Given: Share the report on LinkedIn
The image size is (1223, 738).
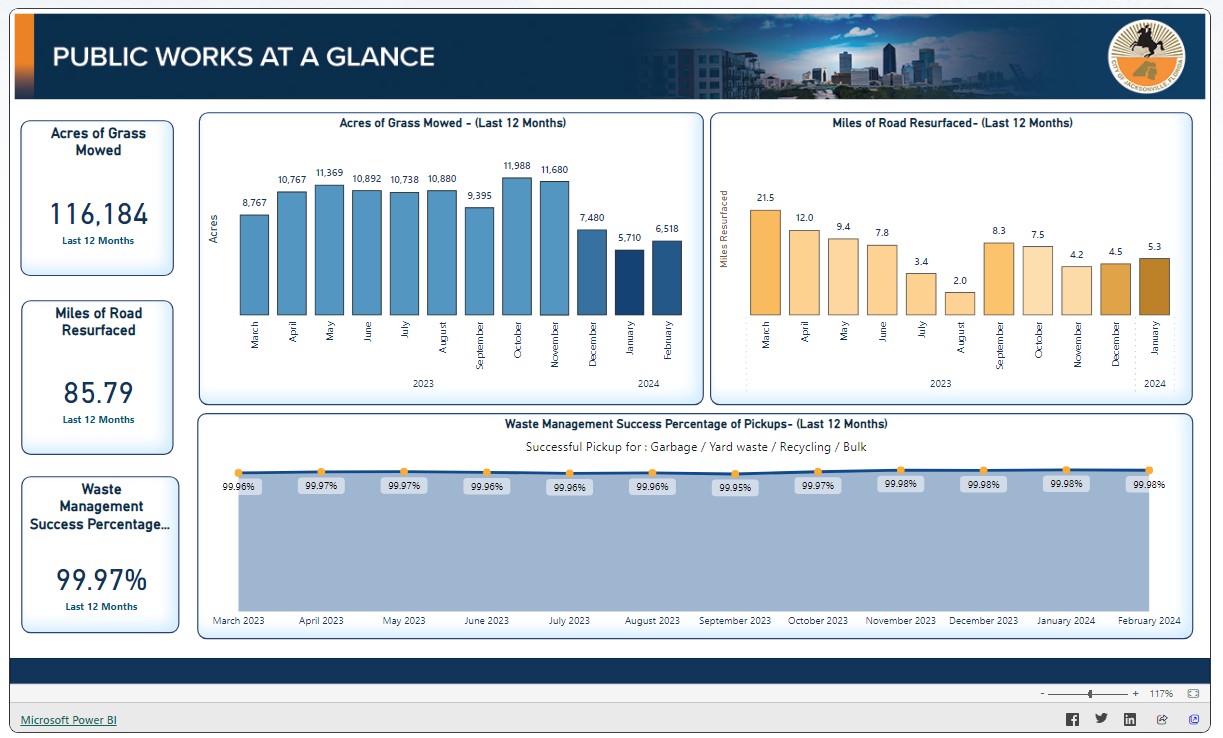Looking at the screenshot, I should pos(1130,718).
